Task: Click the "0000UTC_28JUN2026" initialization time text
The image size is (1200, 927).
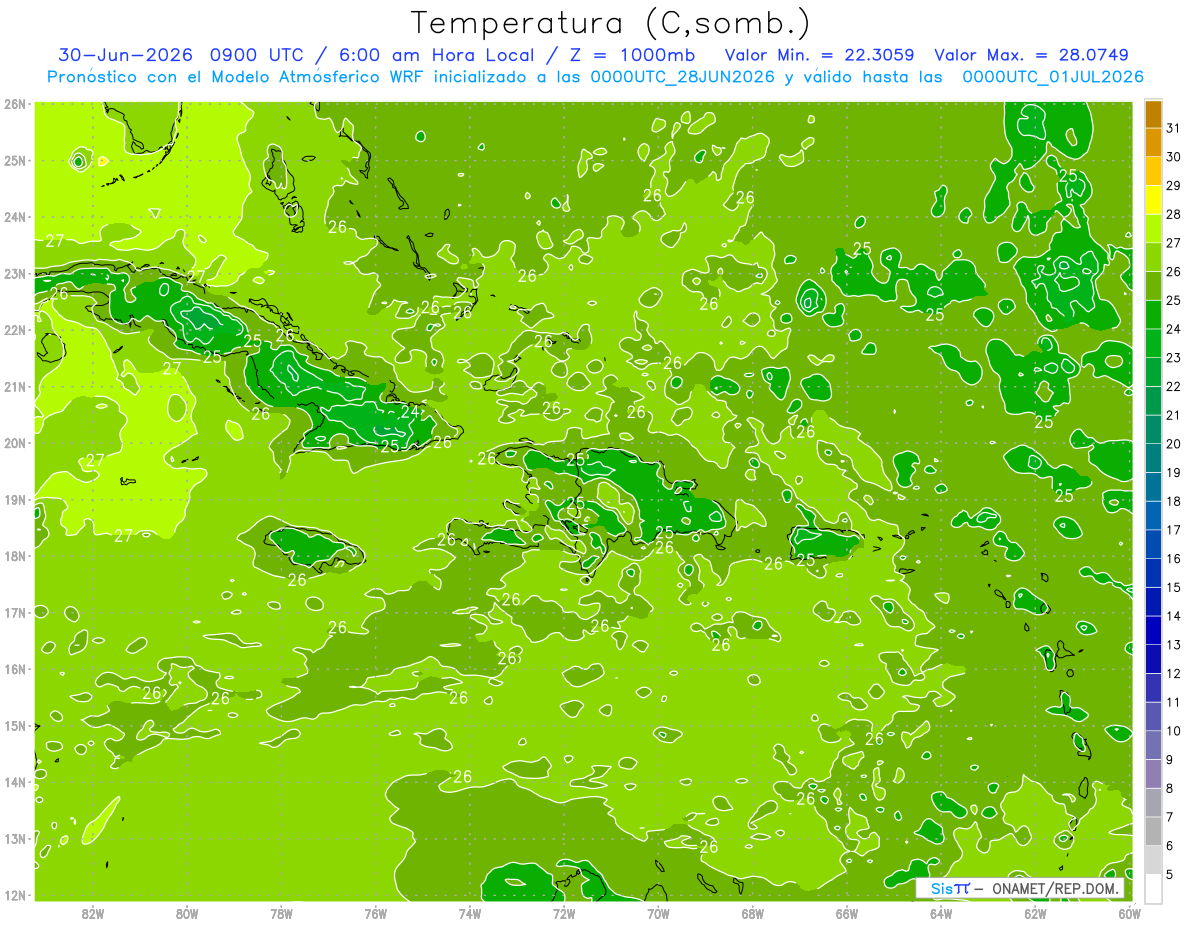Action: (x=683, y=77)
